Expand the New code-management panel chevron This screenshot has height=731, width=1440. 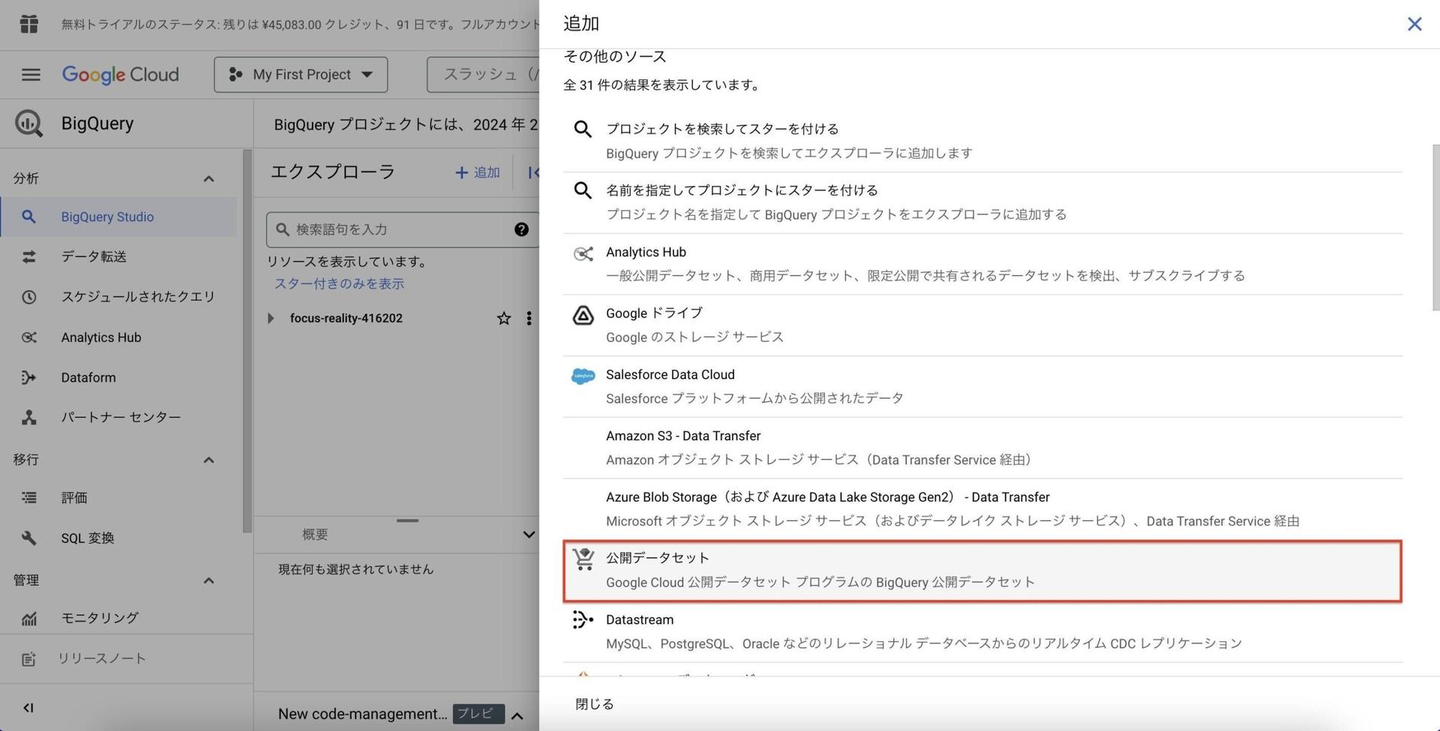pyautogui.click(x=517, y=715)
